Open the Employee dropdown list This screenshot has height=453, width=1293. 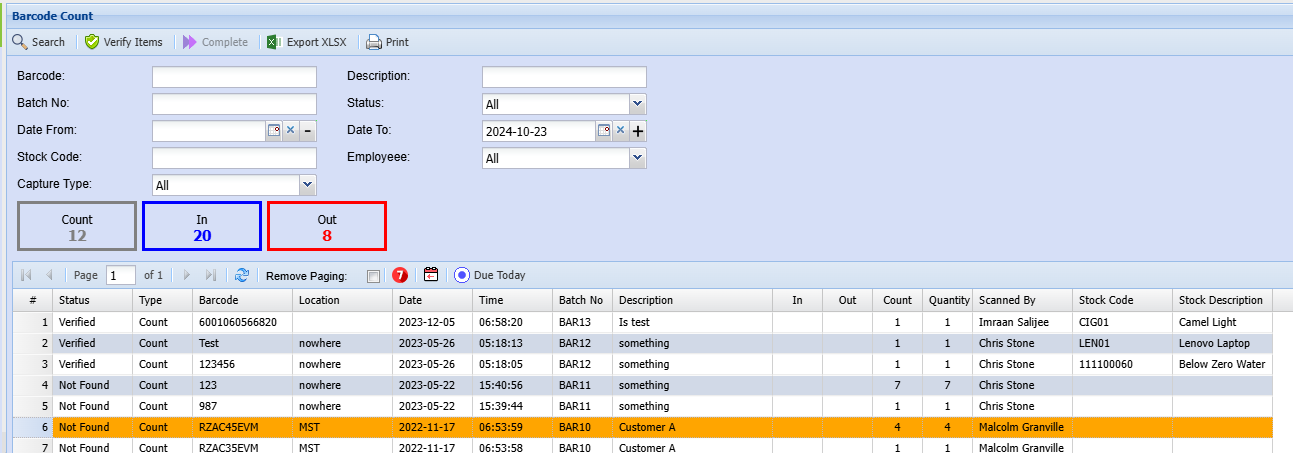coord(637,158)
